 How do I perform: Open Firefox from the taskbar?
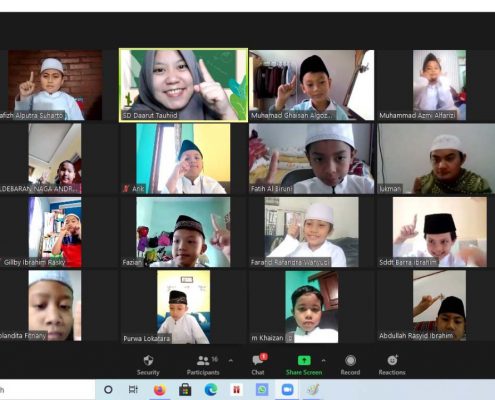click(160, 389)
